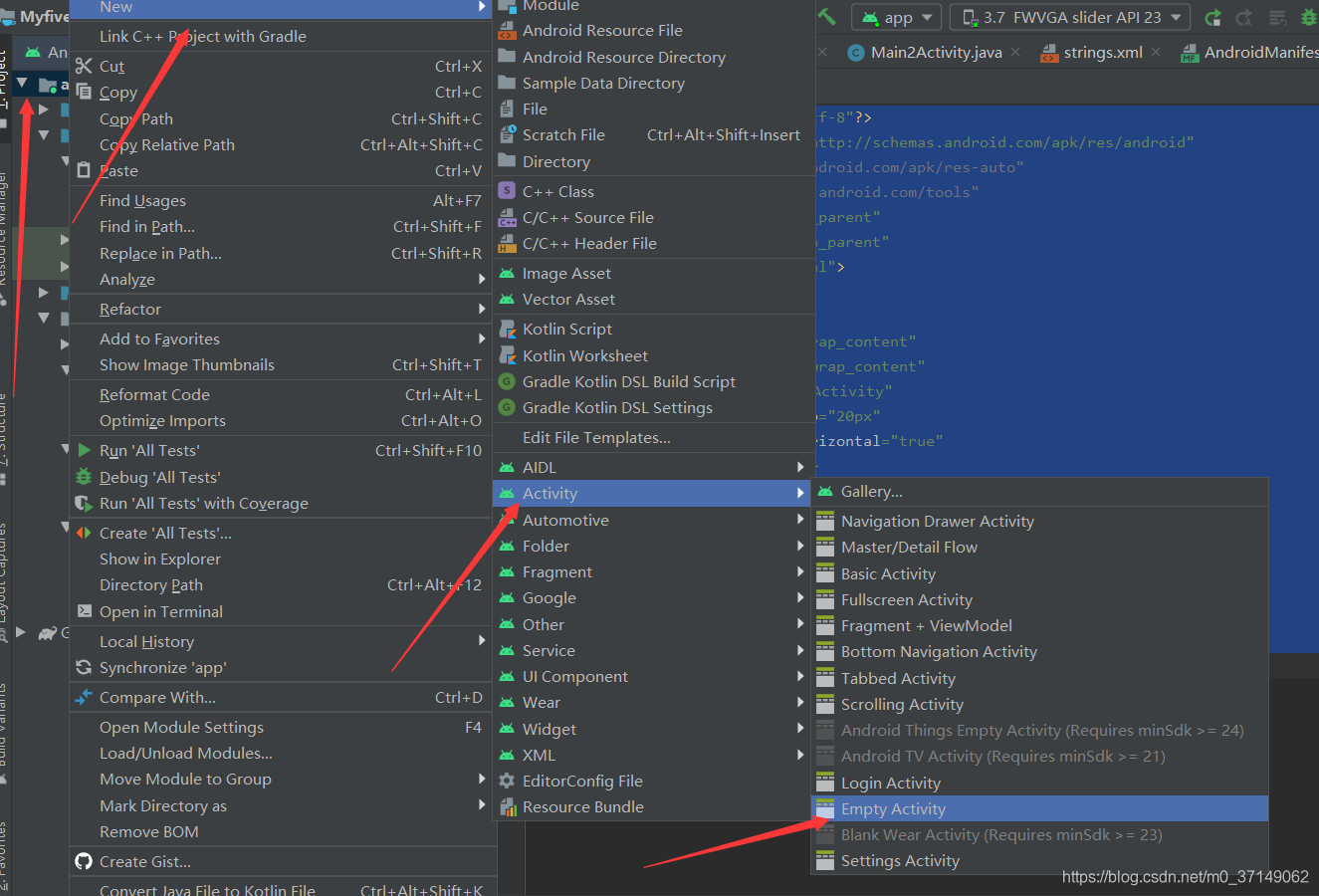Viewport: 1319px width, 896px height.
Task: Click the Gradle Kotlin DSL Build Script icon
Action: (507, 381)
